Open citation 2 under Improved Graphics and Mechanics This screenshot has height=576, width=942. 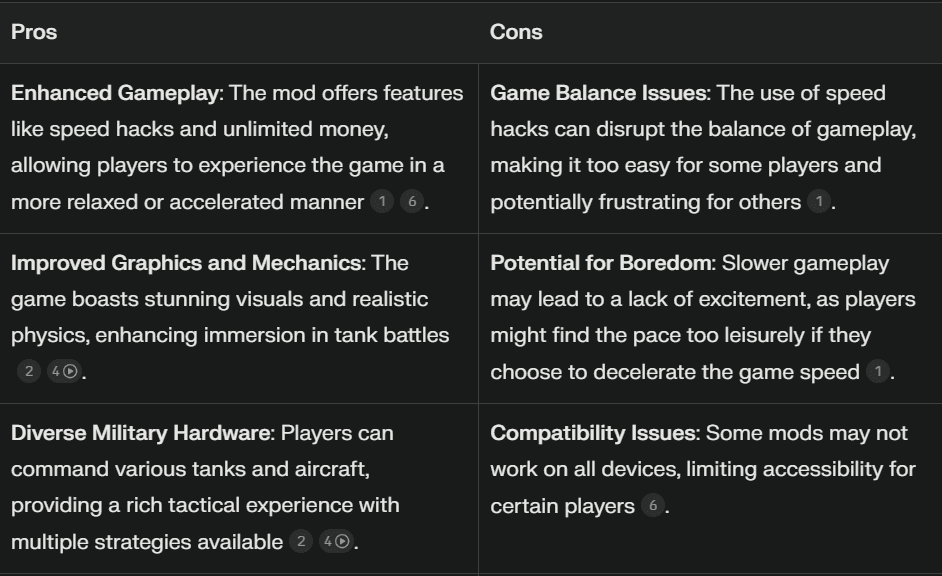point(29,371)
